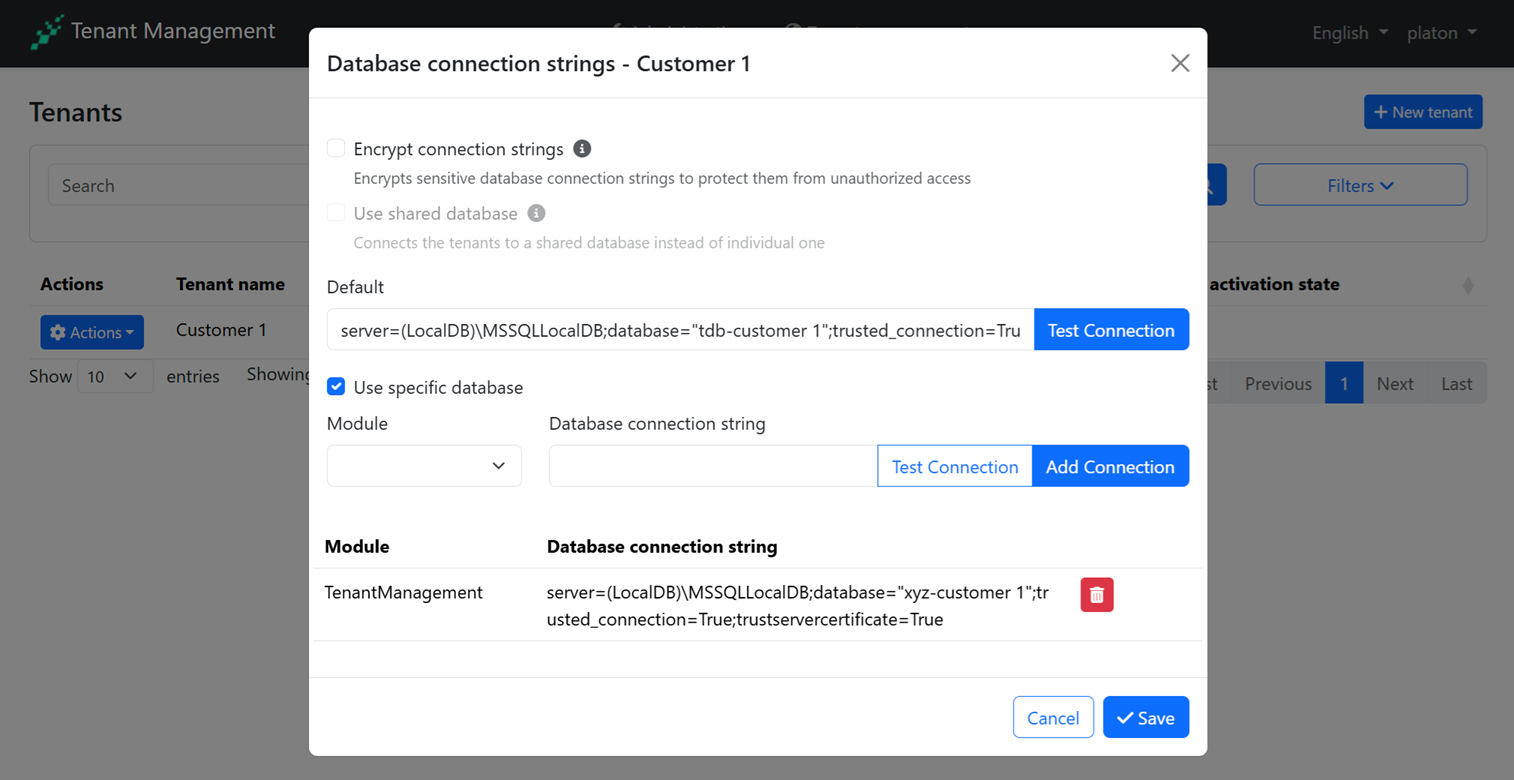Open the Module dropdown

(x=424, y=466)
